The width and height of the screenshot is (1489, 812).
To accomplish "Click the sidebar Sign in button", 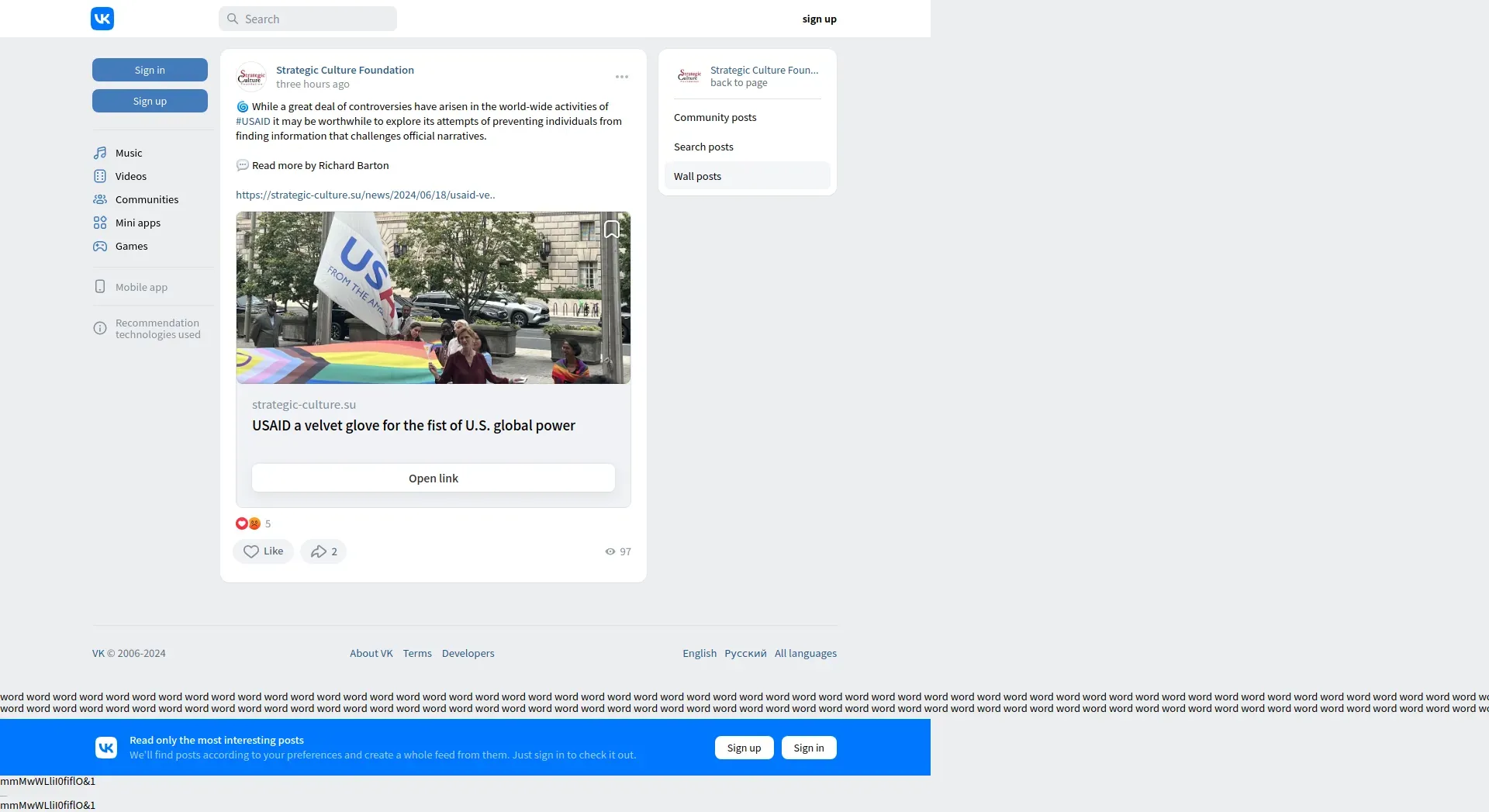I will pos(150,70).
